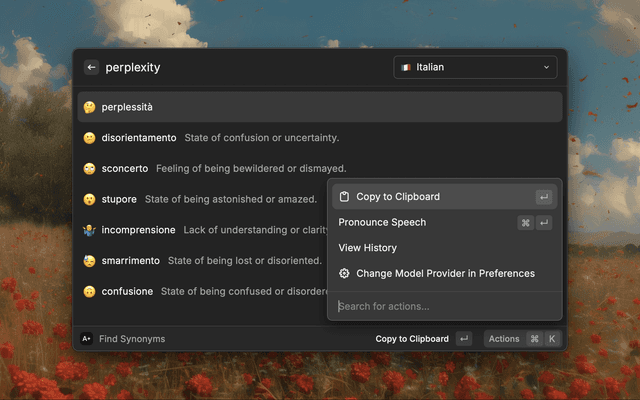Open the Italian language dropdown
640x400 pixels.
(475, 67)
